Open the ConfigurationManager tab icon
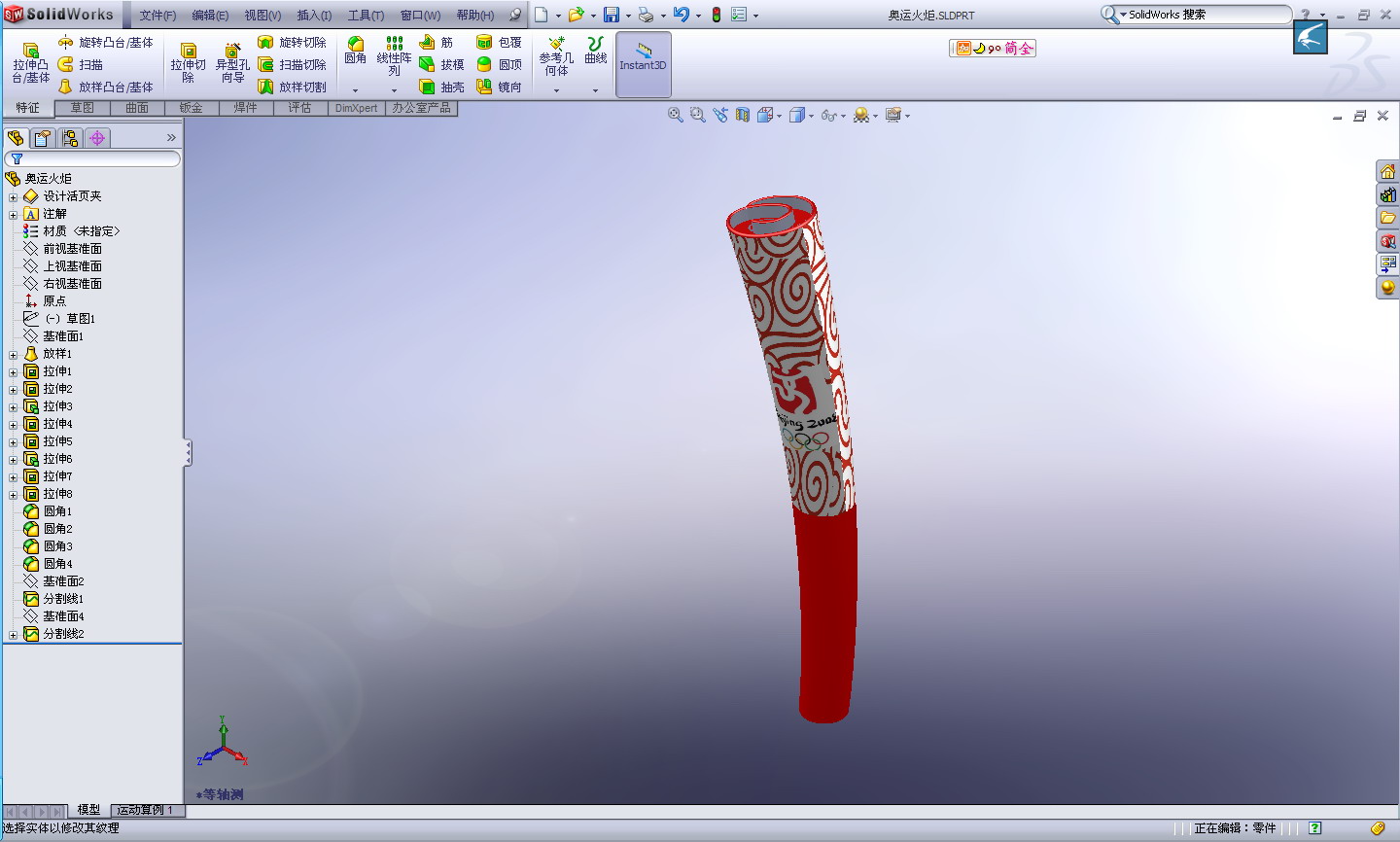Screen dimensions: 1400x842 [x=70, y=138]
